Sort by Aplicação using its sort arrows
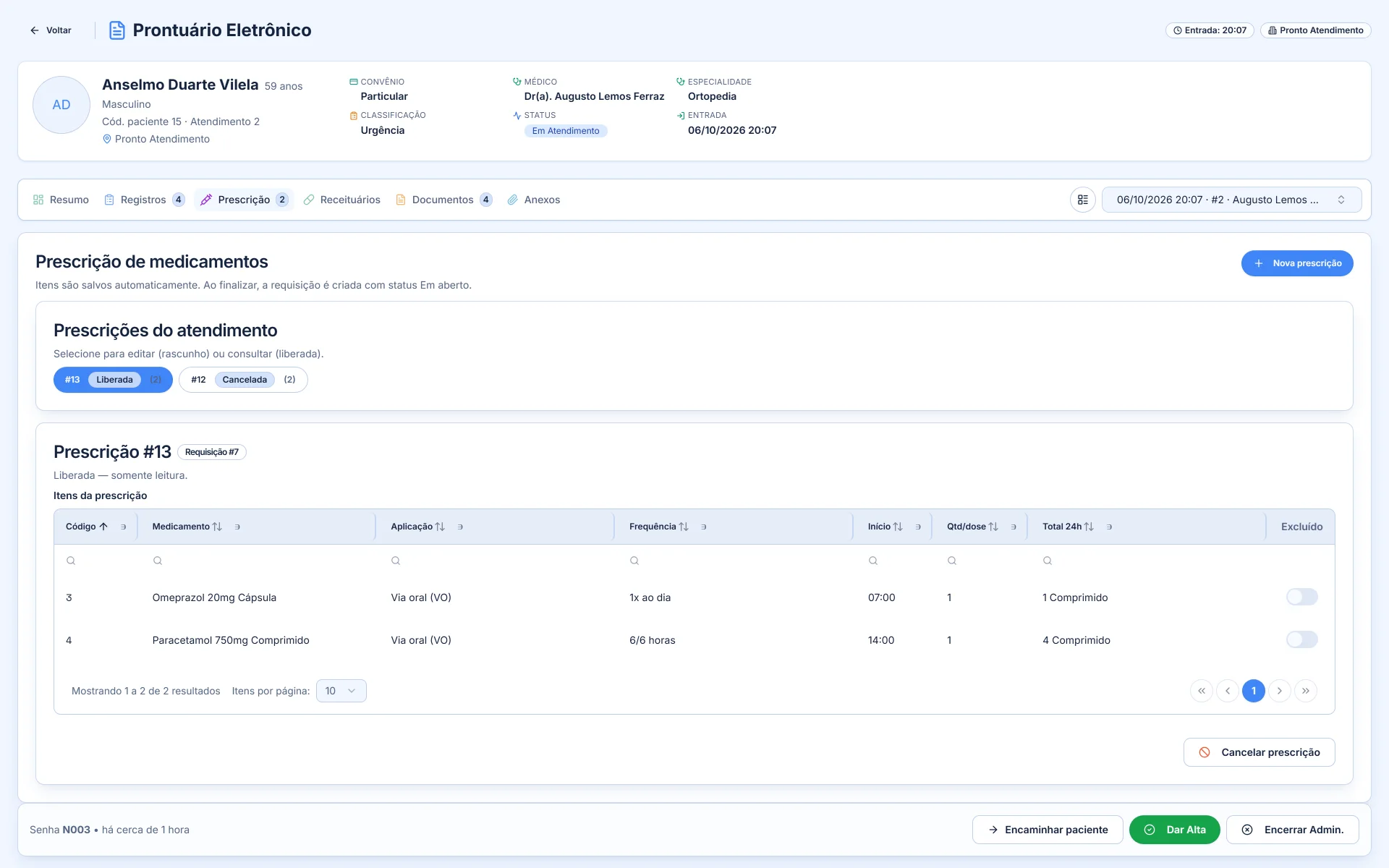Screen dimensions: 1389x868 coord(440,527)
